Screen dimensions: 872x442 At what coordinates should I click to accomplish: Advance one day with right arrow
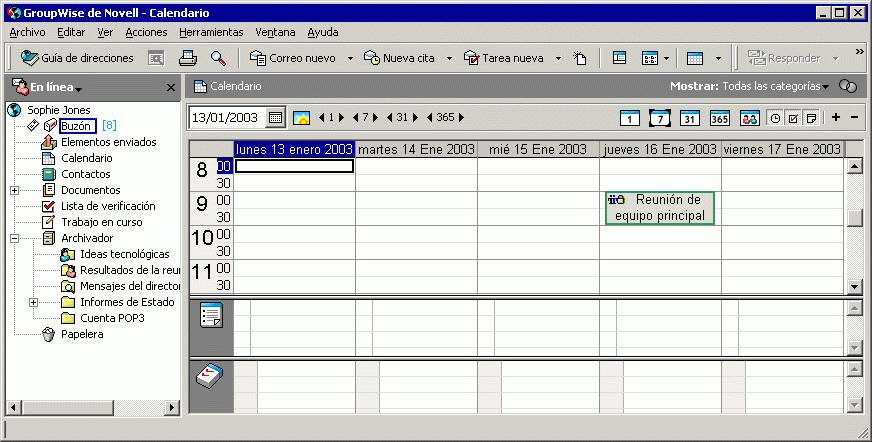[x=341, y=117]
